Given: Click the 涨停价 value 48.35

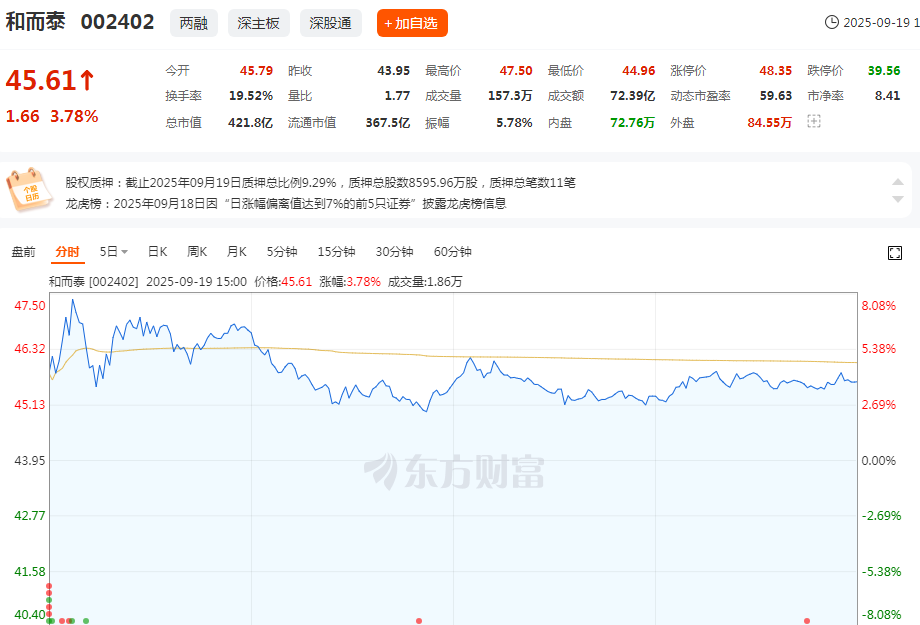Looking at the screenshot, I should pyautogui.click(x=776, y=70).
